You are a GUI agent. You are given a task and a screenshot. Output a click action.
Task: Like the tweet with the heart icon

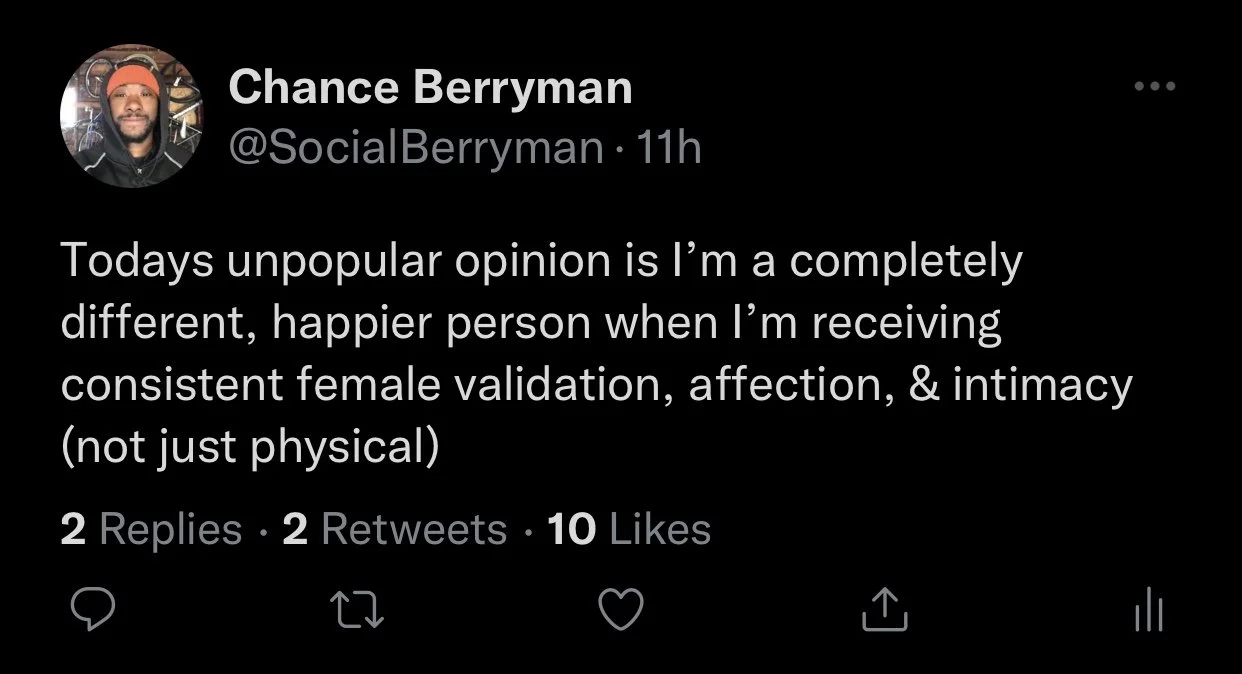620,608
